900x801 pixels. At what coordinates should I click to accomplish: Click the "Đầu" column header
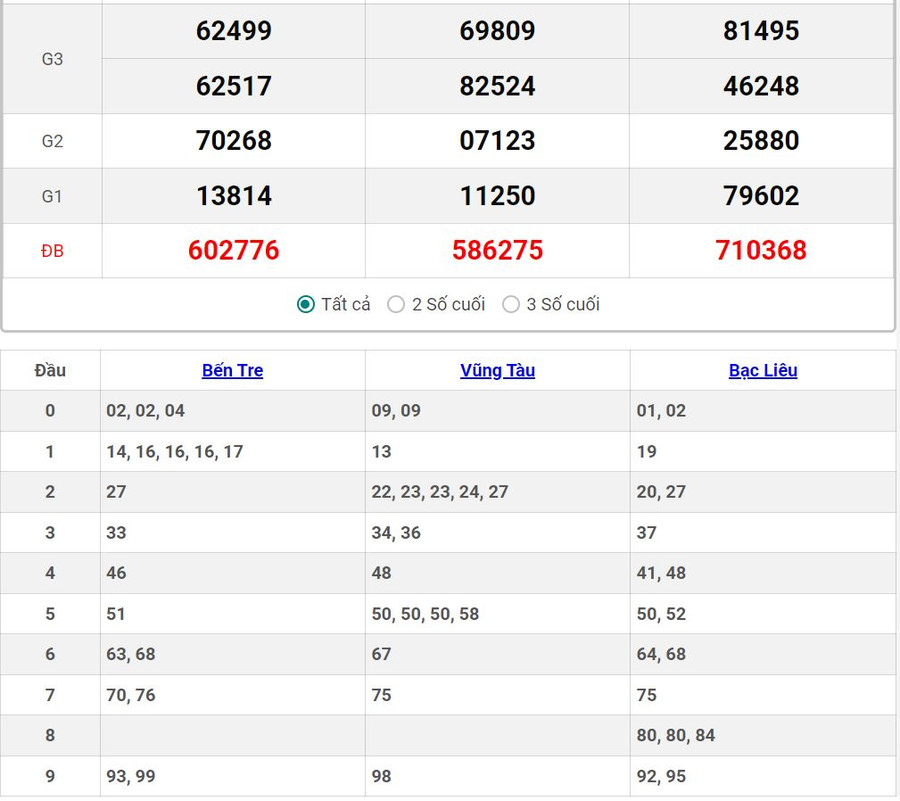(x=50, y=370)
